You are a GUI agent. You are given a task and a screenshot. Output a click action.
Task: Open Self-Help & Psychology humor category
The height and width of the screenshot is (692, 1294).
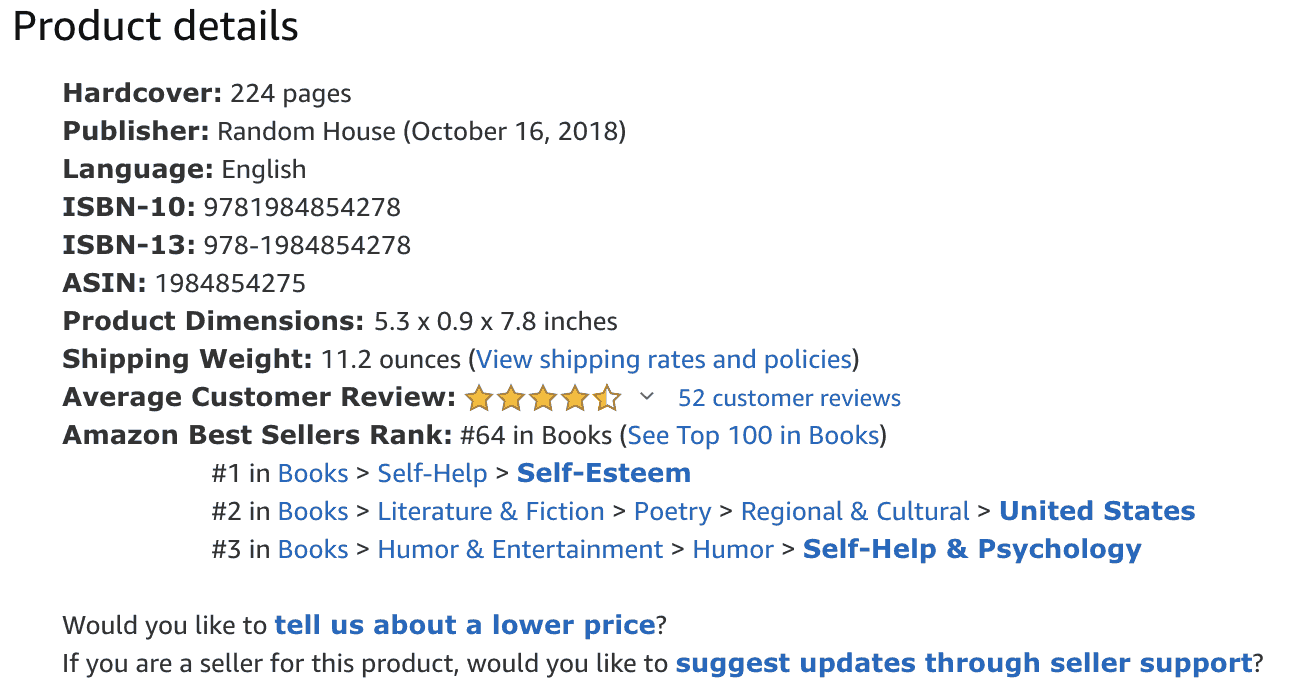pos(972,549)
